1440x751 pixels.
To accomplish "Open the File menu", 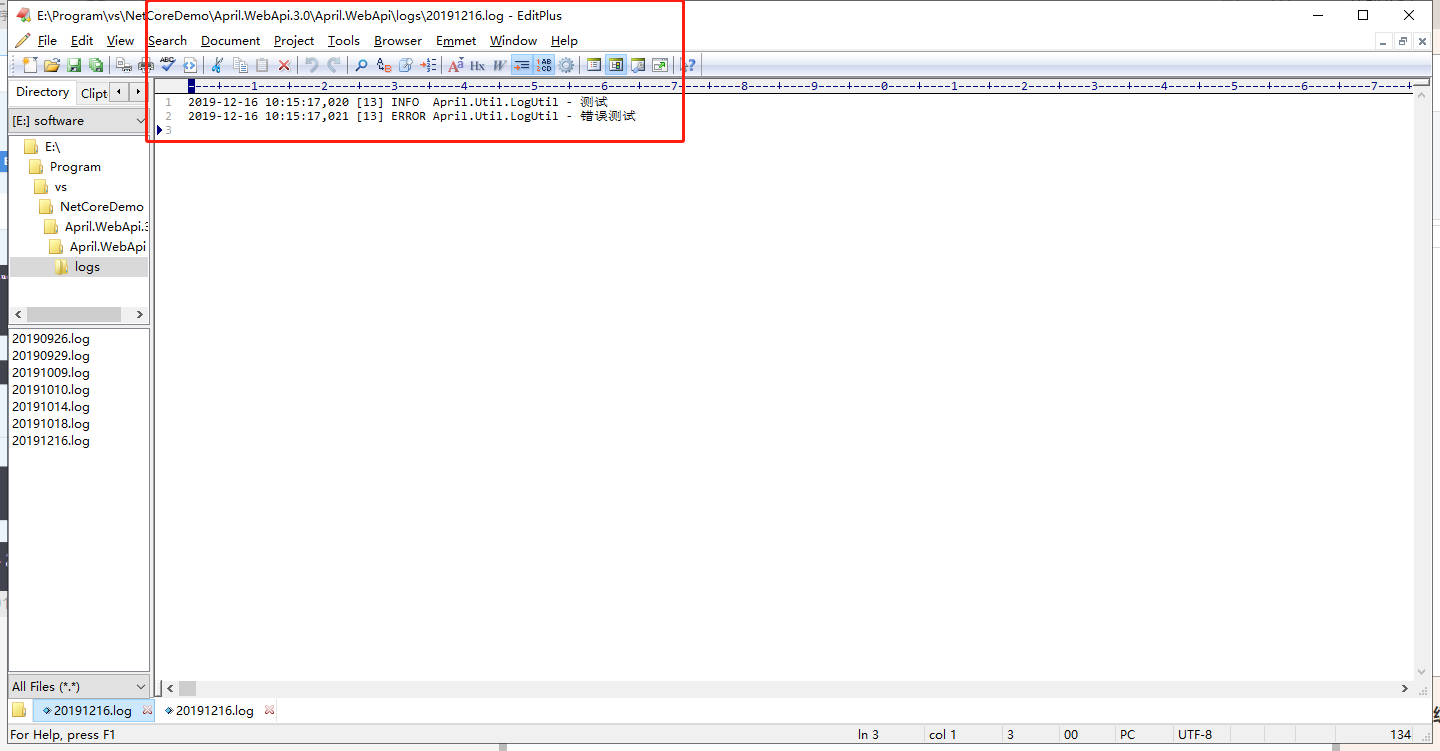I will pos(47,41).
